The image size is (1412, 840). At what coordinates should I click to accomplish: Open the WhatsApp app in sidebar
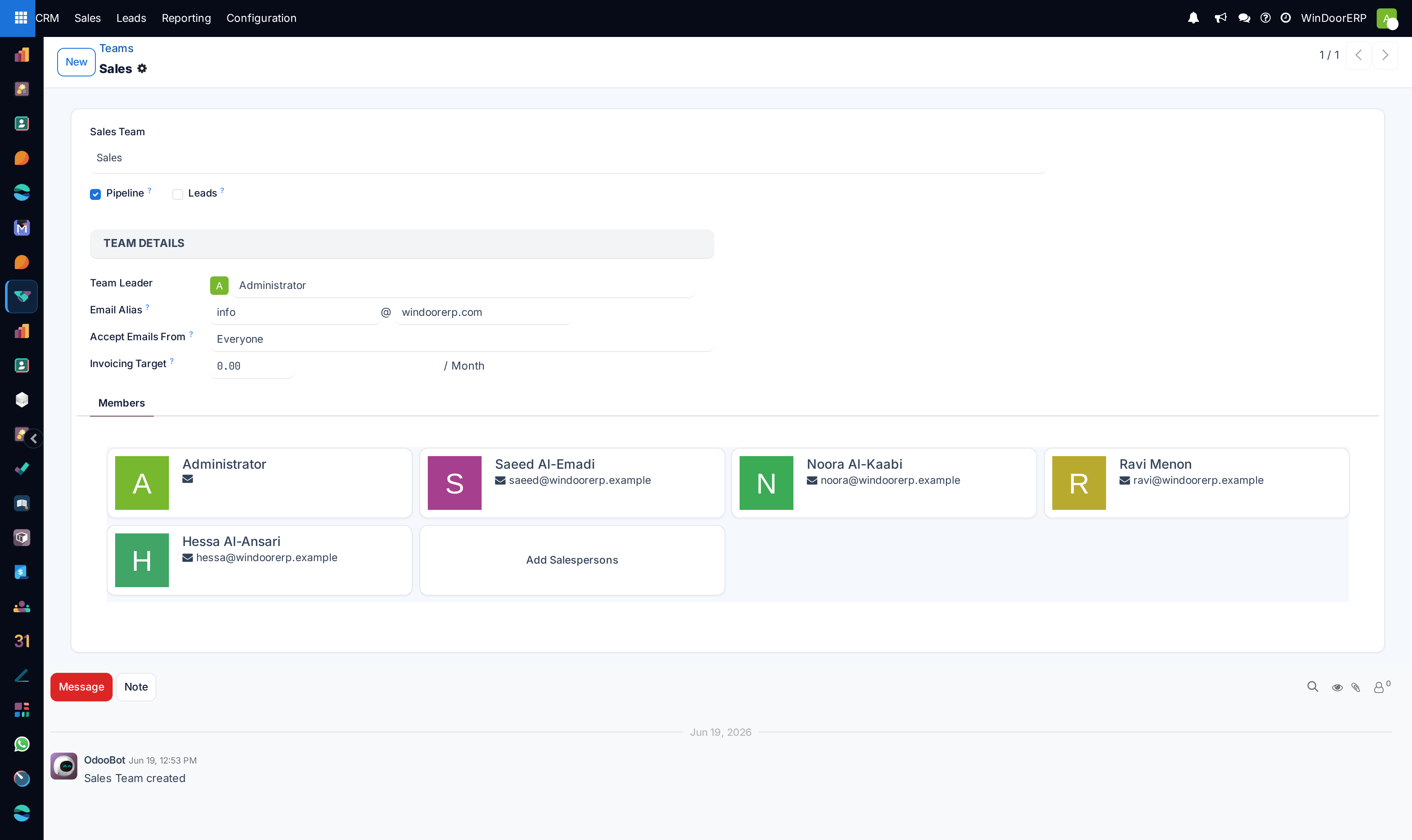click(x=21, y=744)
